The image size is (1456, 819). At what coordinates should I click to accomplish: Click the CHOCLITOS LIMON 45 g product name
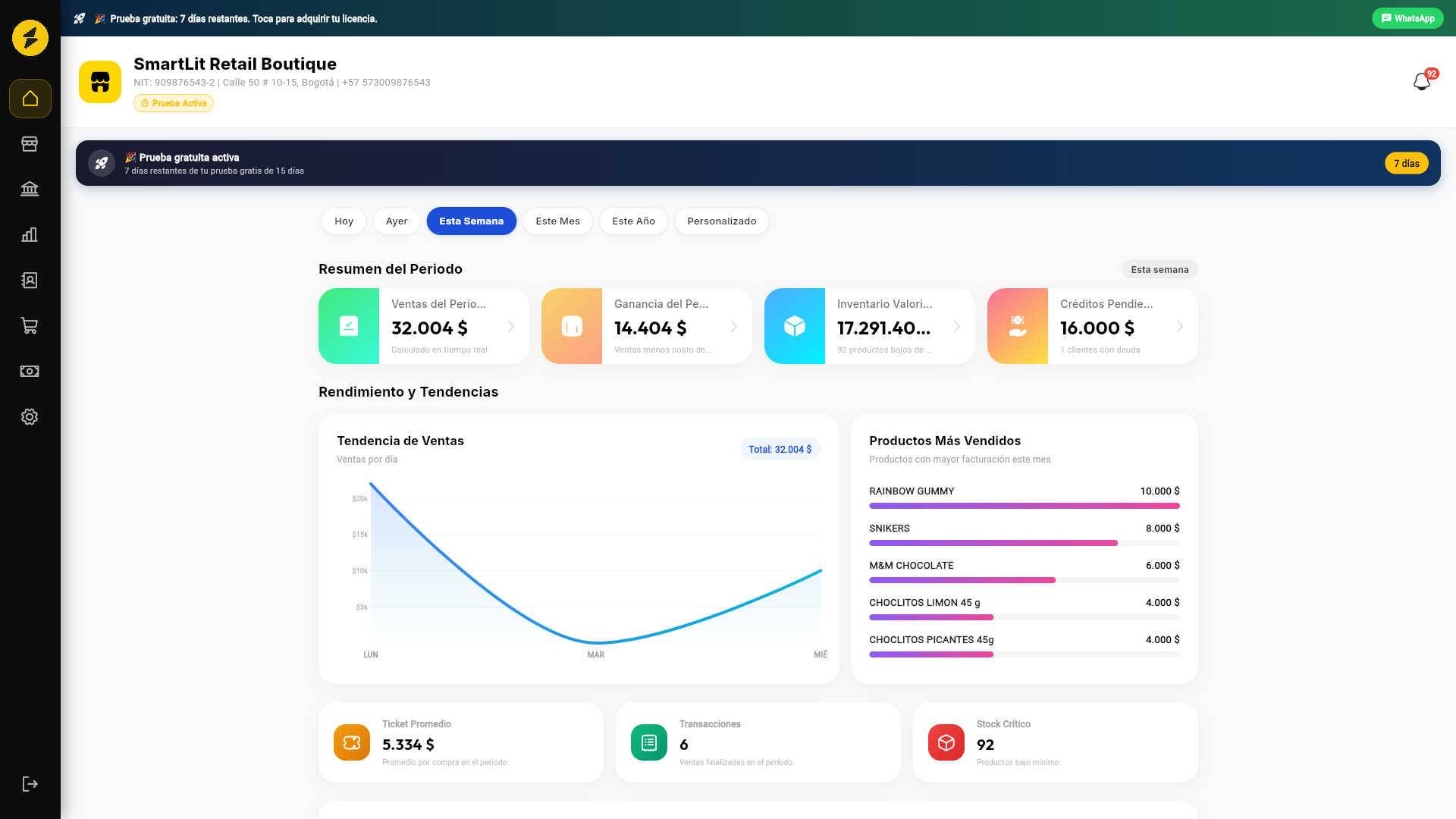924,602
